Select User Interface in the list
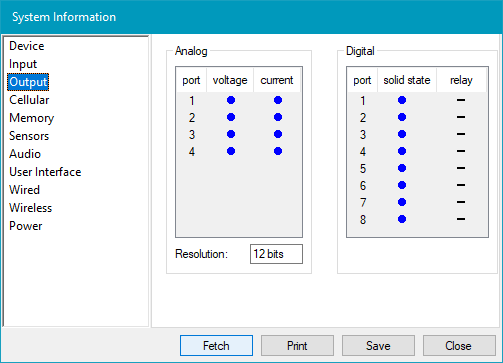Image resolution: width=503 pixels, height=363 pixels. (45, 172)
